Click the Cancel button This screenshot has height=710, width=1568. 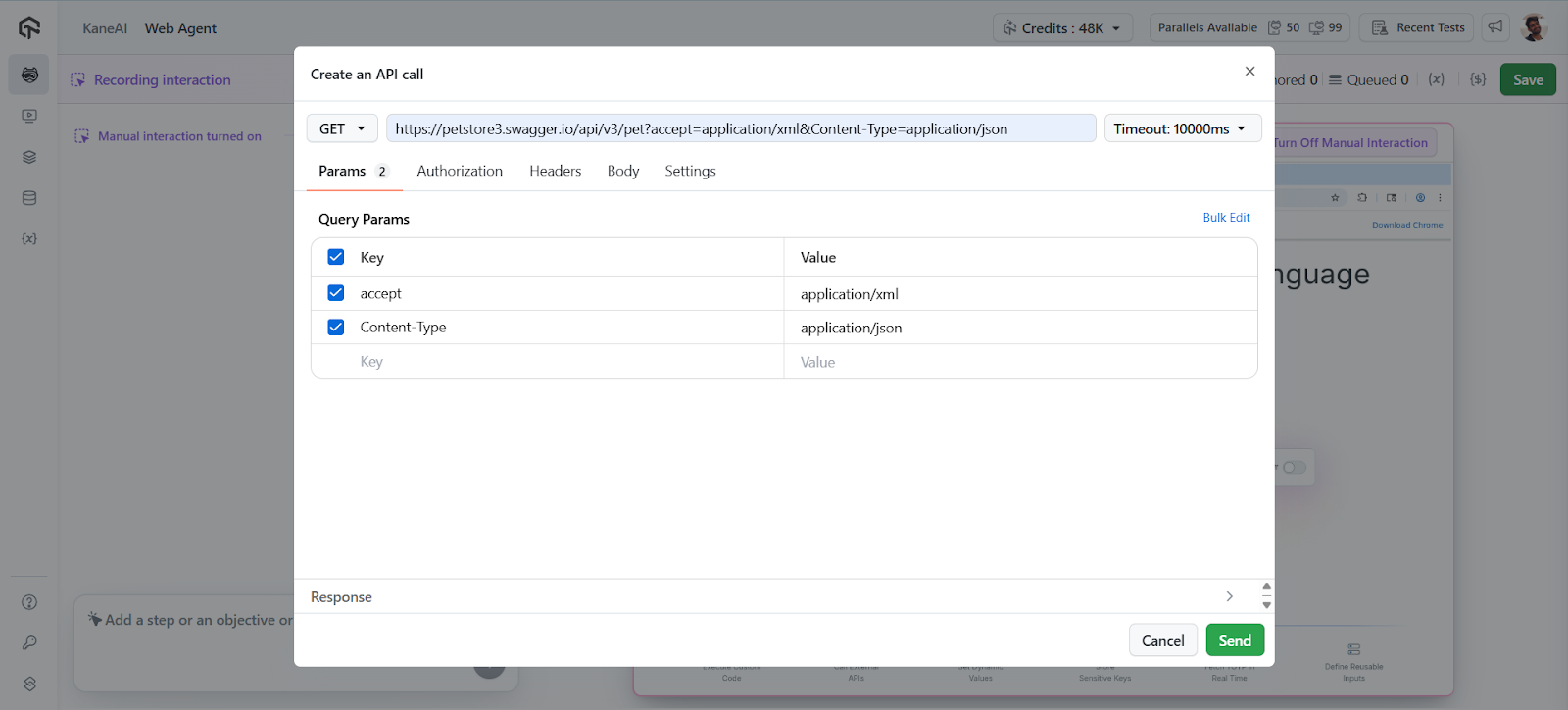pos(1162,640)
